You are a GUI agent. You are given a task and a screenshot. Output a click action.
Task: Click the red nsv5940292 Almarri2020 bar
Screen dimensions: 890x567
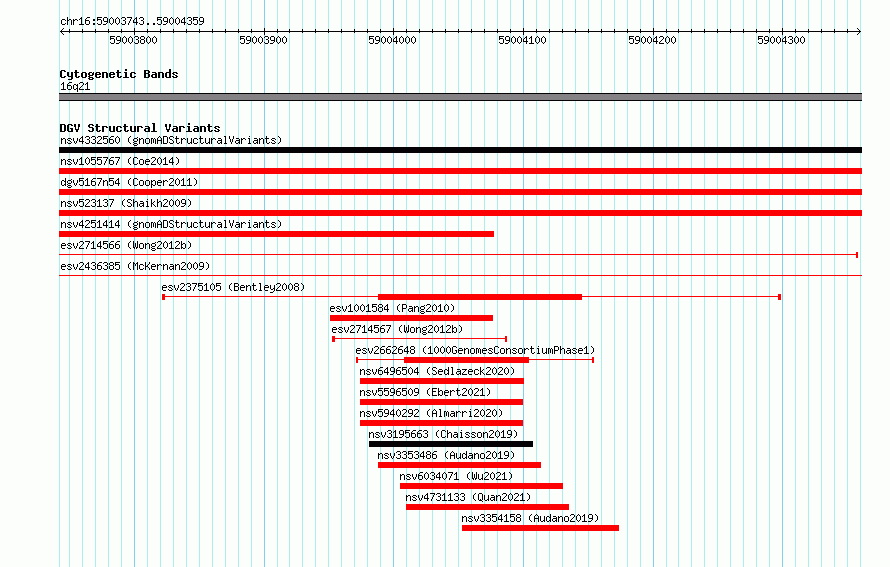click(x=442, y=423)
